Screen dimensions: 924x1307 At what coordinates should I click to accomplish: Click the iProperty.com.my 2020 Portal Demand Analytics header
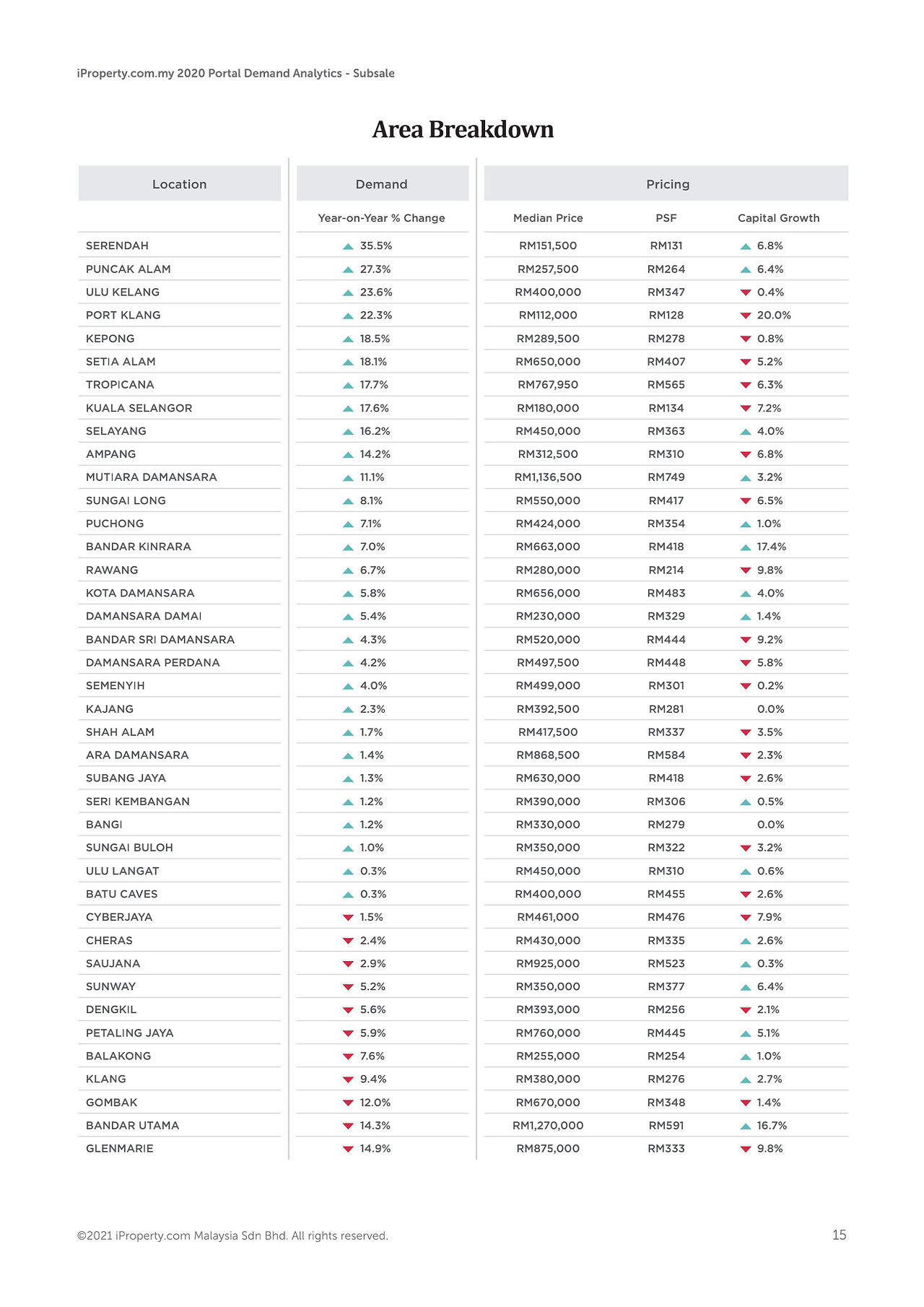[x=235, y=74]
